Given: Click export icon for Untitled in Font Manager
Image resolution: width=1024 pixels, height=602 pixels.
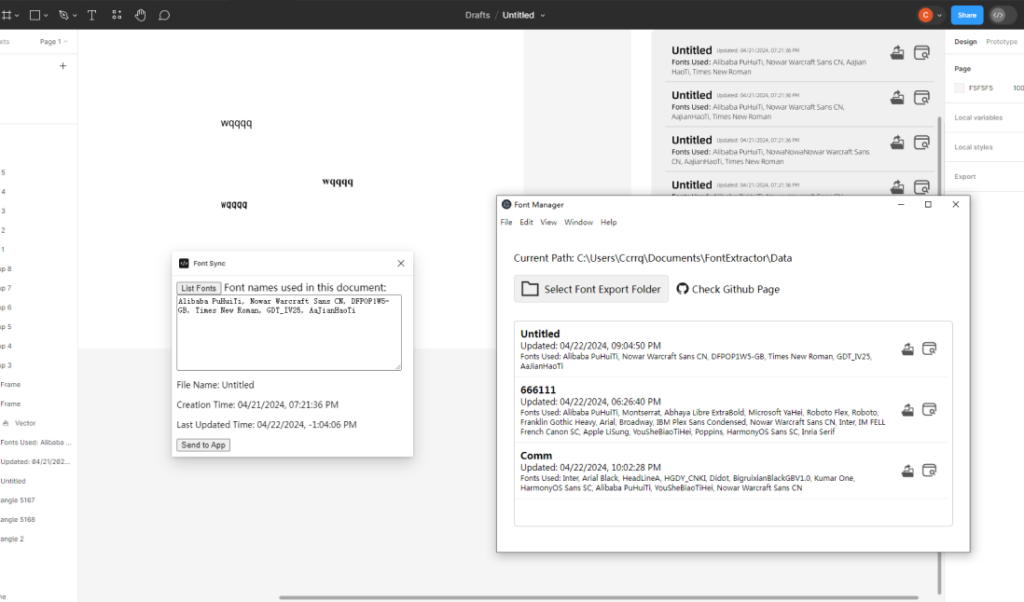Looking at the screenshot, I should click(x=906, y=349).
